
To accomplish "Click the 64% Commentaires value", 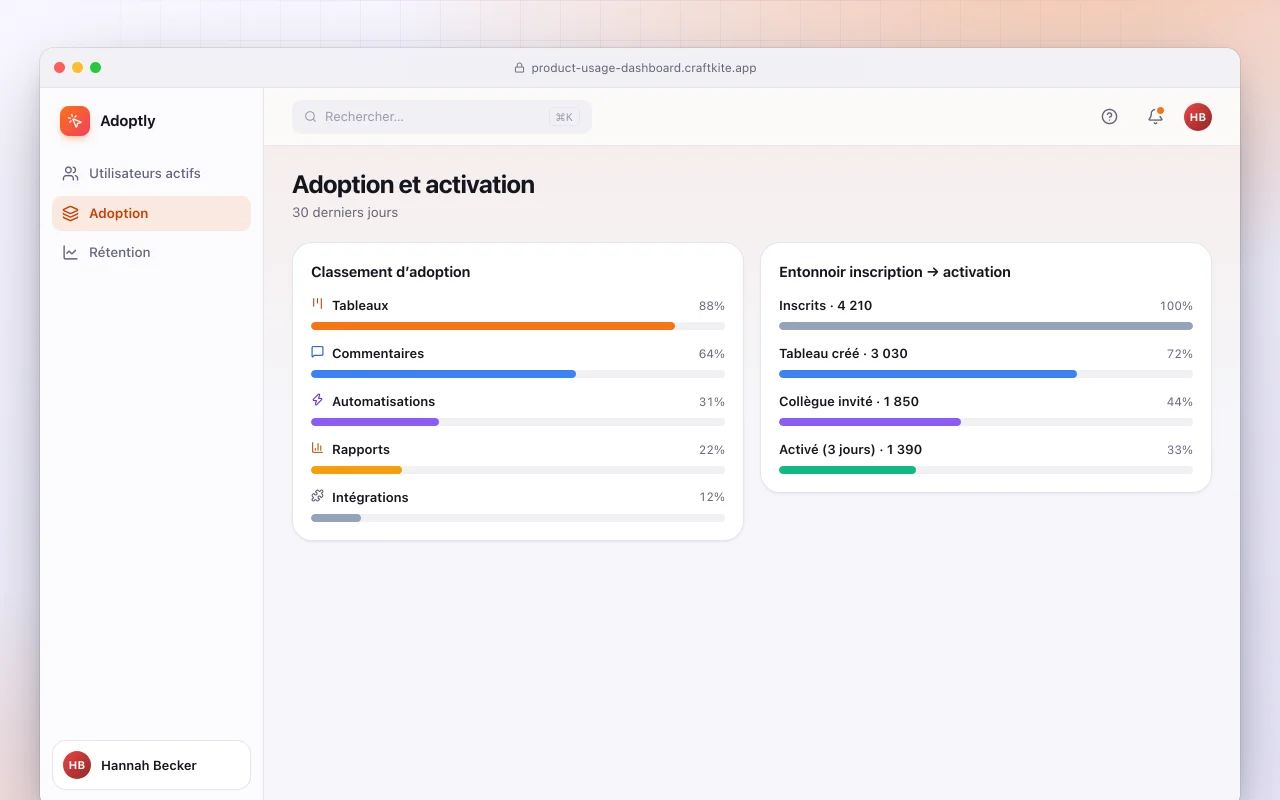I will coord(712,354).
